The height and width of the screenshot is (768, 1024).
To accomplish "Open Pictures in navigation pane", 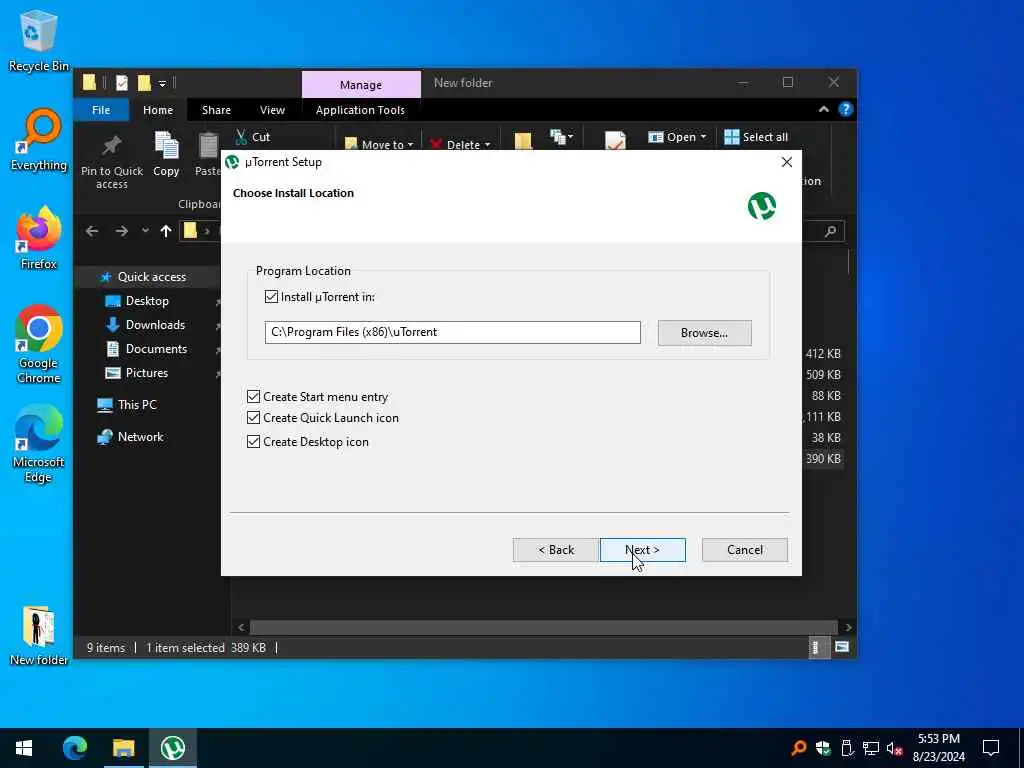I will click(x=147, y=373).
